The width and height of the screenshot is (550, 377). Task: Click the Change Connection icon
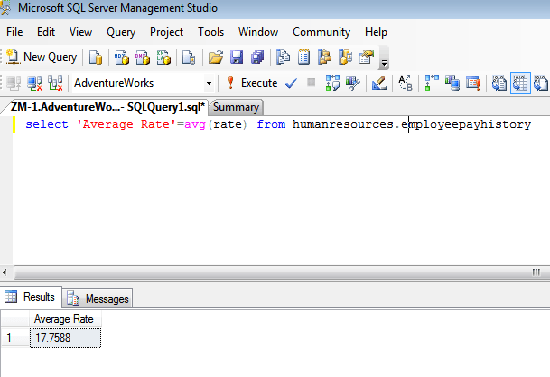[55, 83]
